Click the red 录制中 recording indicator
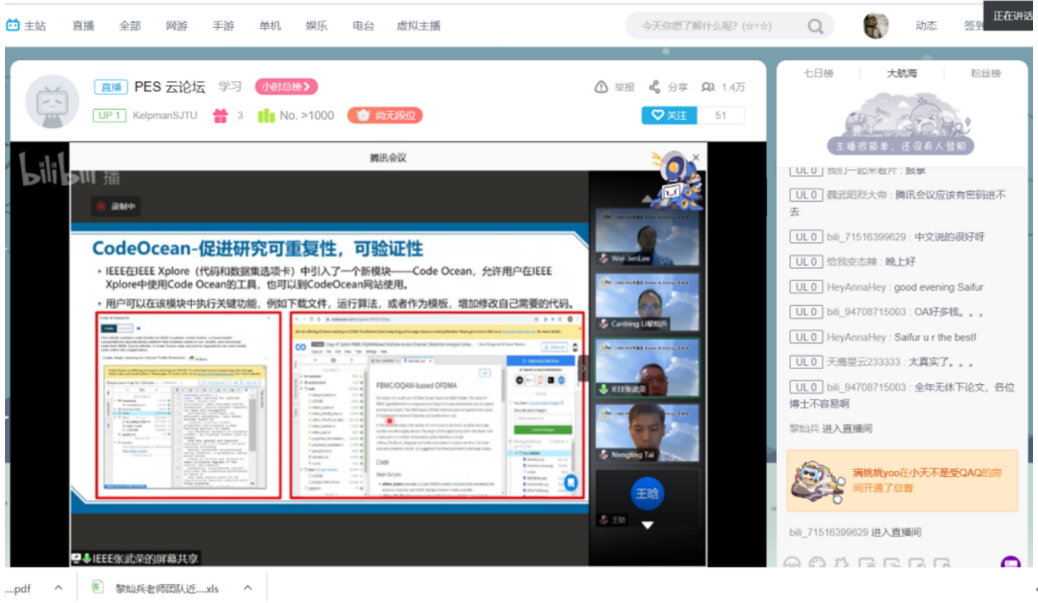 click(117, 207)
